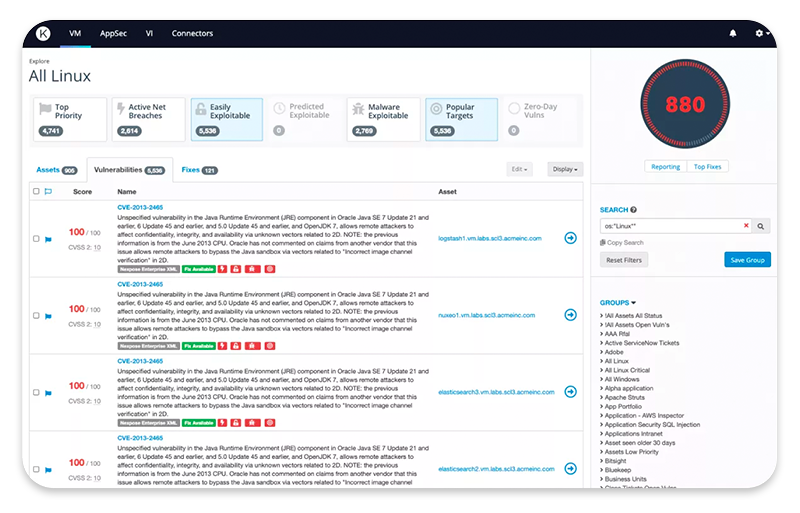800x513 pixels.
Task: Toggle the Easily Exploitable filter card
Action: pyautogui.click(x=227, y=119)
